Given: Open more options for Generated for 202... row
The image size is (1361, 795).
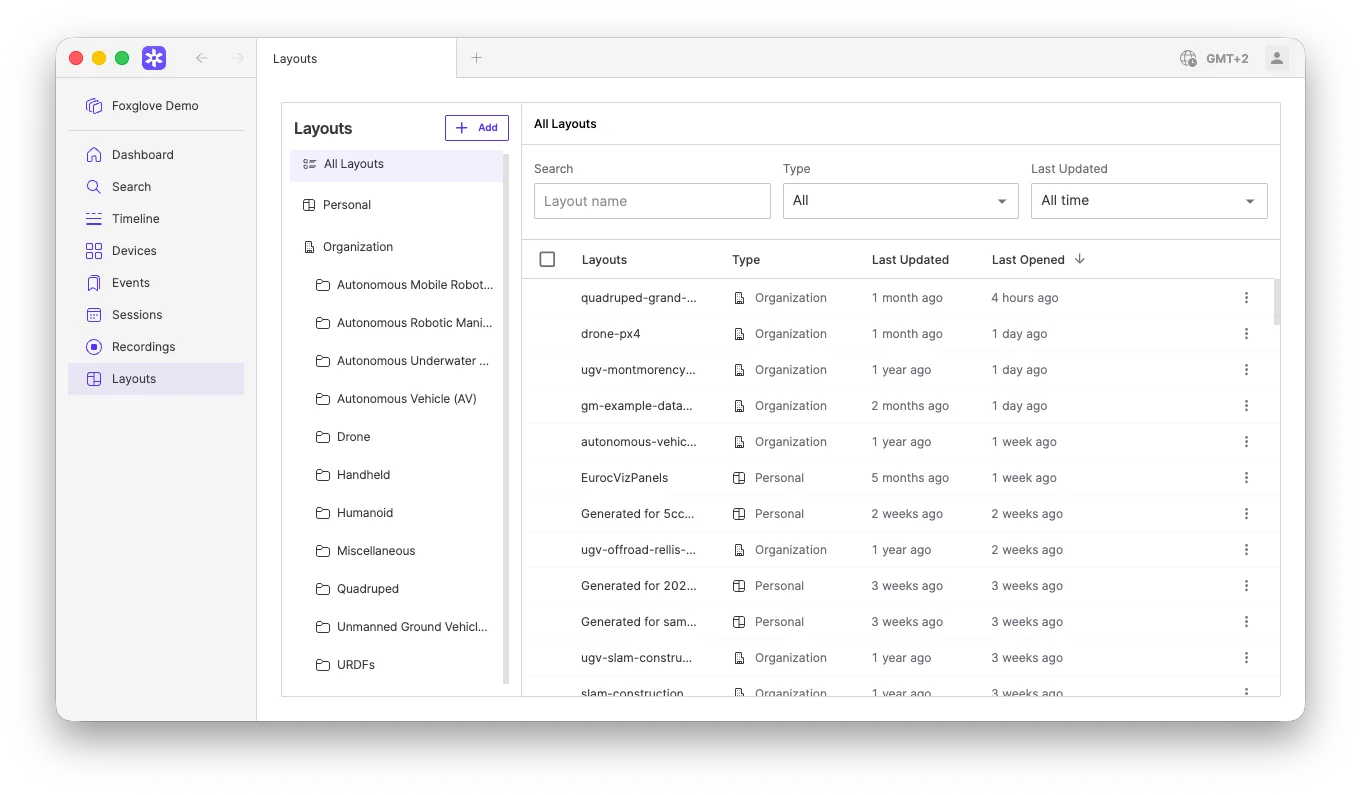Looking at the screenshot, I should click(x=1246, y=586).
